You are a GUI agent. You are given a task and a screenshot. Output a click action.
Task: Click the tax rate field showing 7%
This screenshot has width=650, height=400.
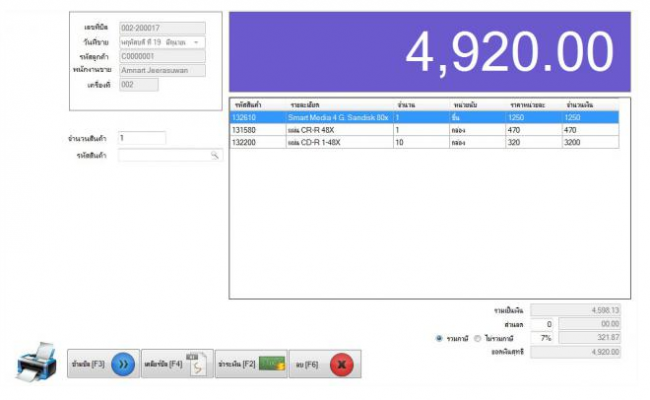542,338
